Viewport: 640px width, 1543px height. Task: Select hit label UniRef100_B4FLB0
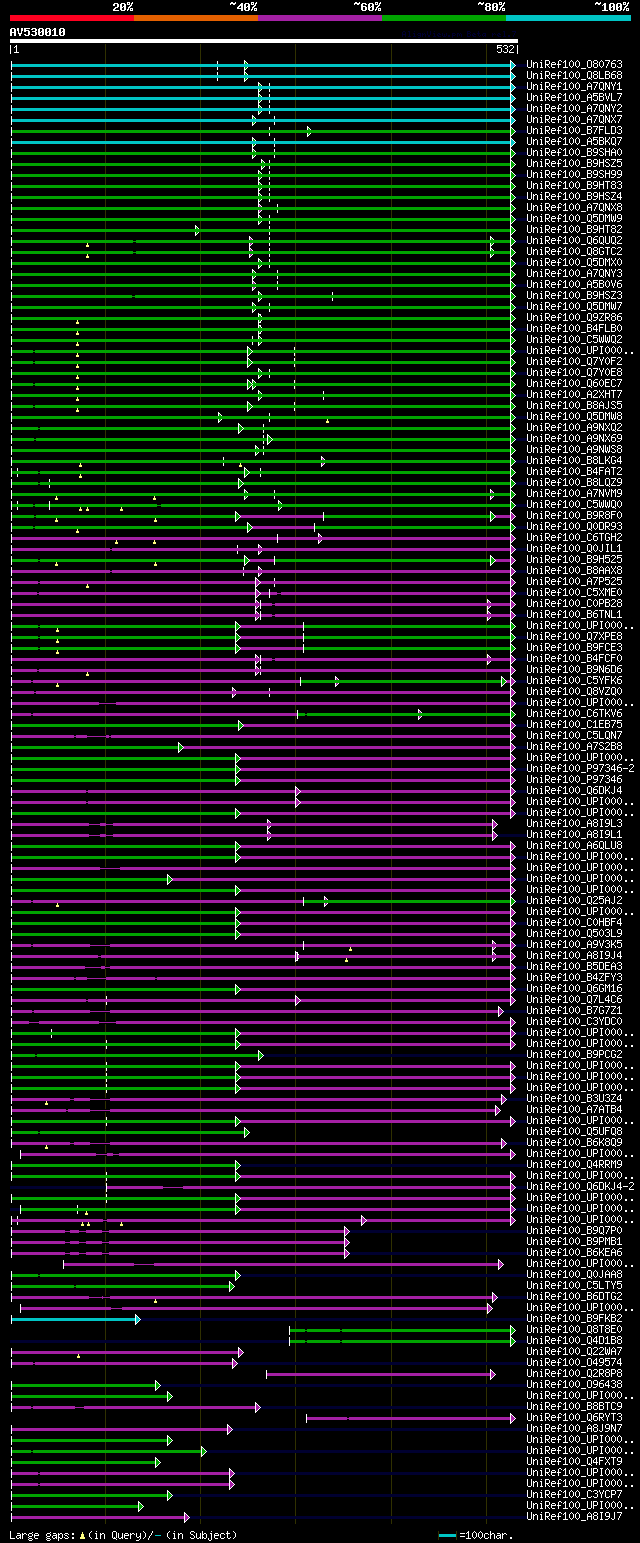pos(574,328)
